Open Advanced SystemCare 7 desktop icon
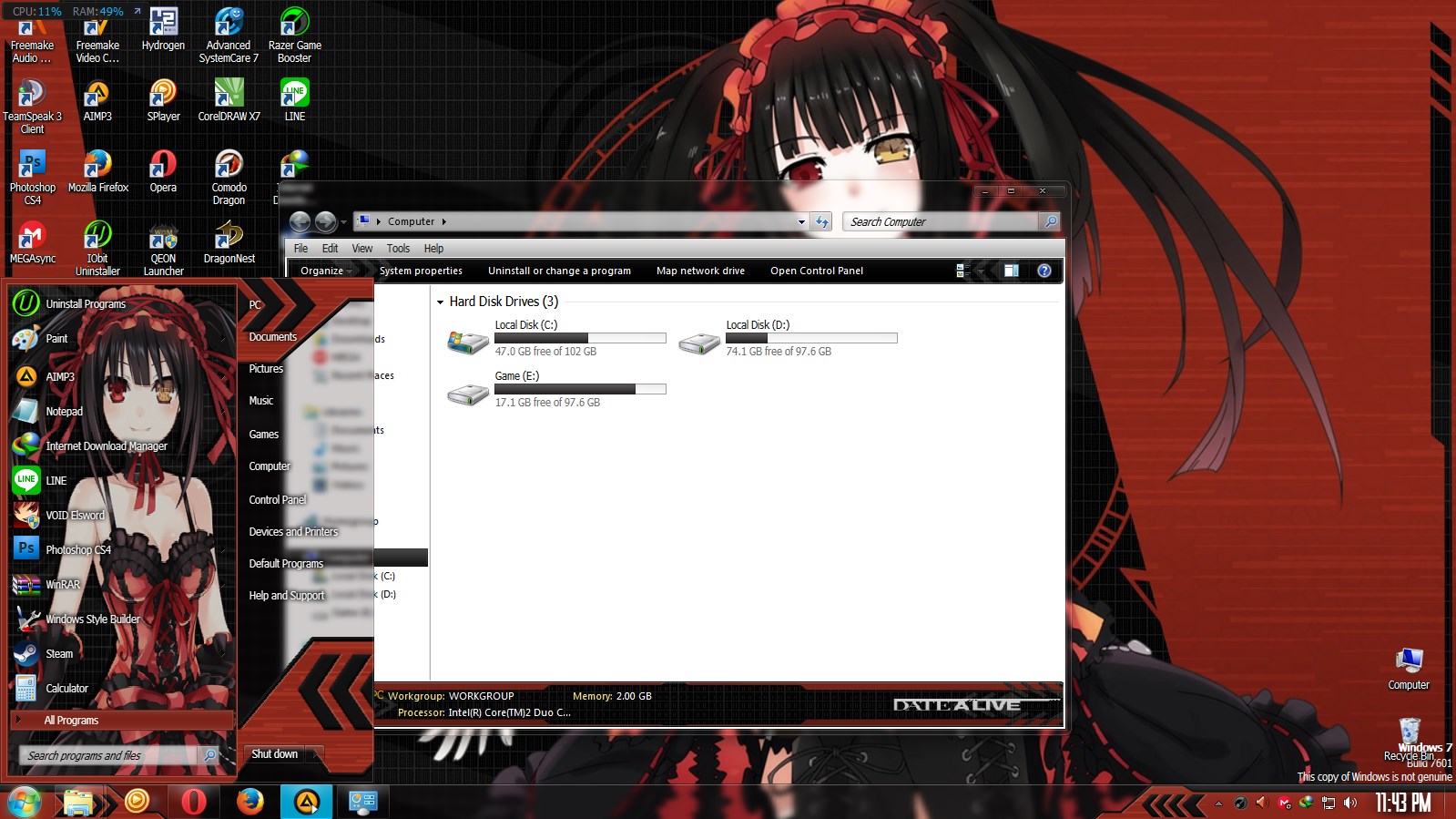 click(229, 35)
